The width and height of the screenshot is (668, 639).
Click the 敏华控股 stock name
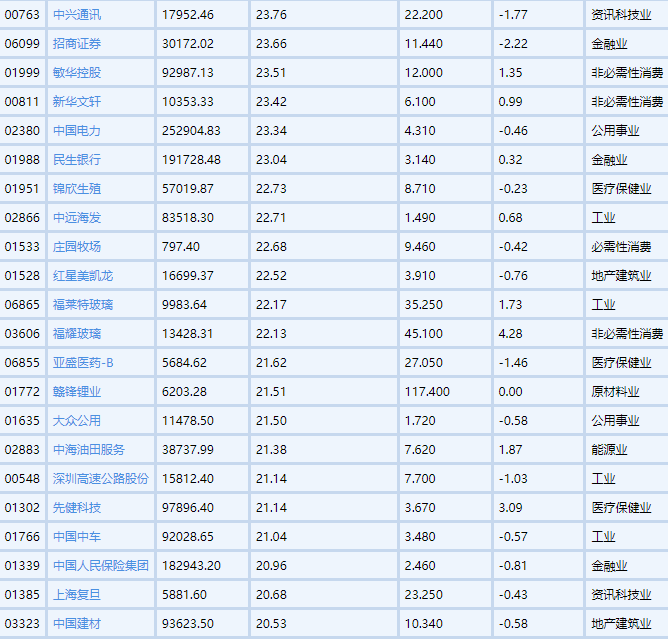[77, 73]
